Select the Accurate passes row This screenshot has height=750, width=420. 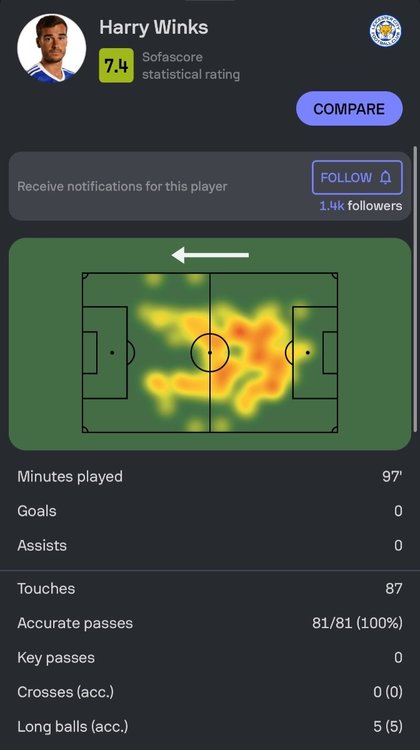click(210, 623)
